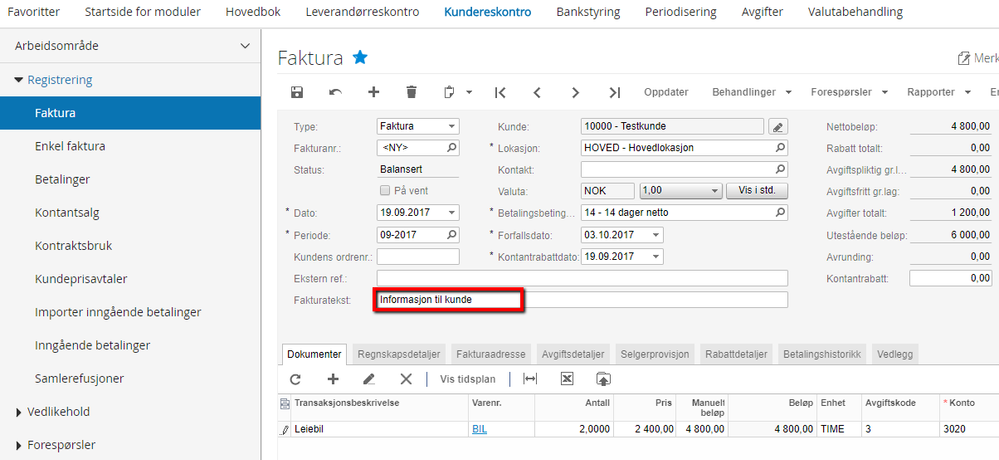Open the Dato date dropdown

coord(451,213)
